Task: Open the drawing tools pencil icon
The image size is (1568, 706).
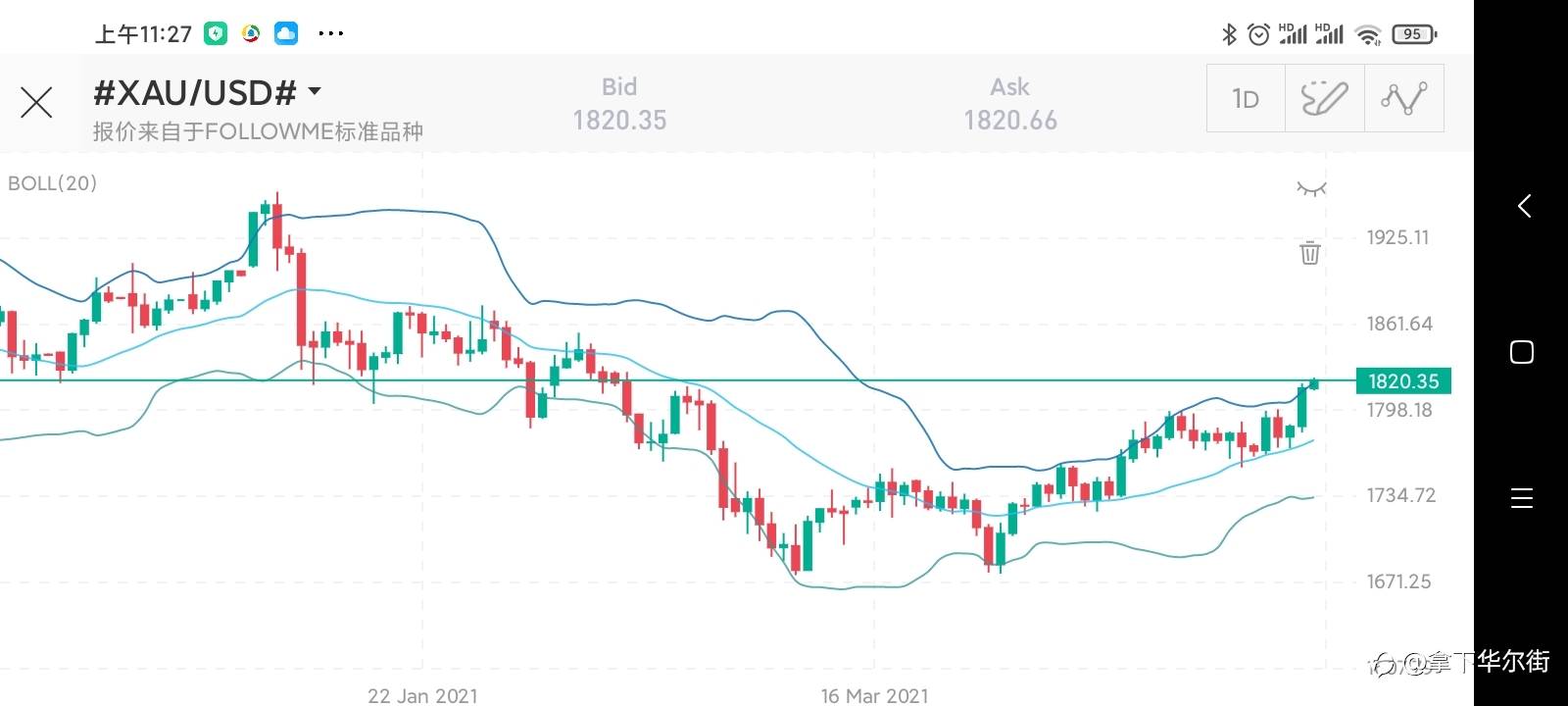Action: 1324,98
